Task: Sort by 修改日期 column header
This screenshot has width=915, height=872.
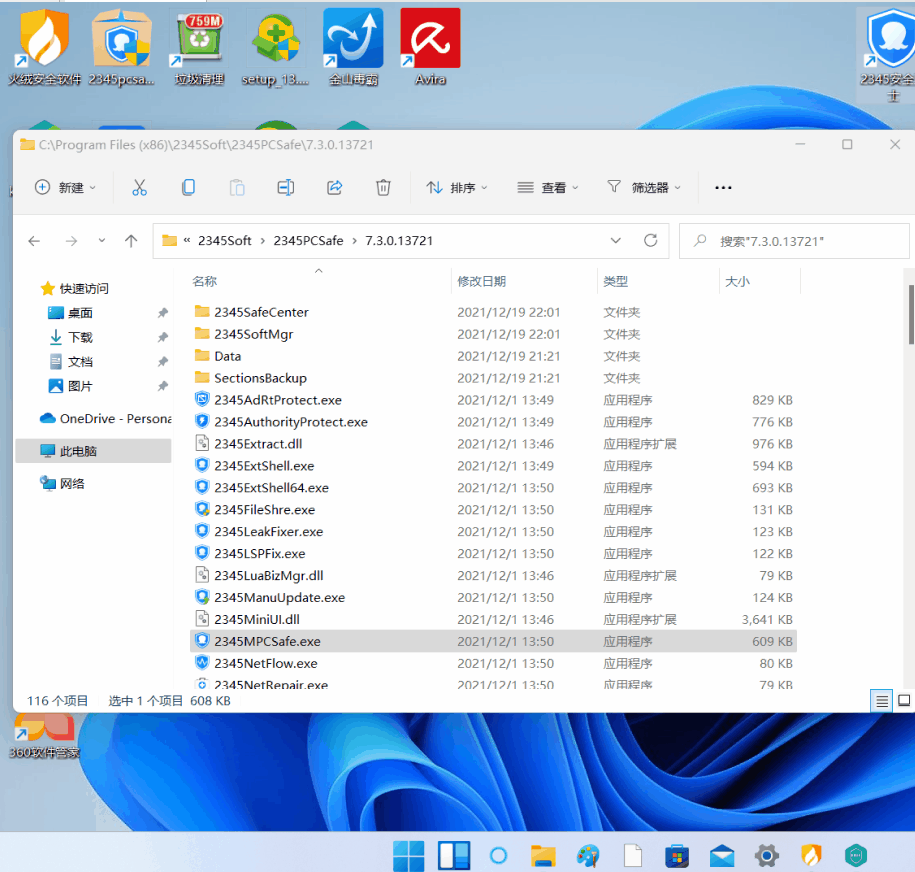Action: pos(481,281)
